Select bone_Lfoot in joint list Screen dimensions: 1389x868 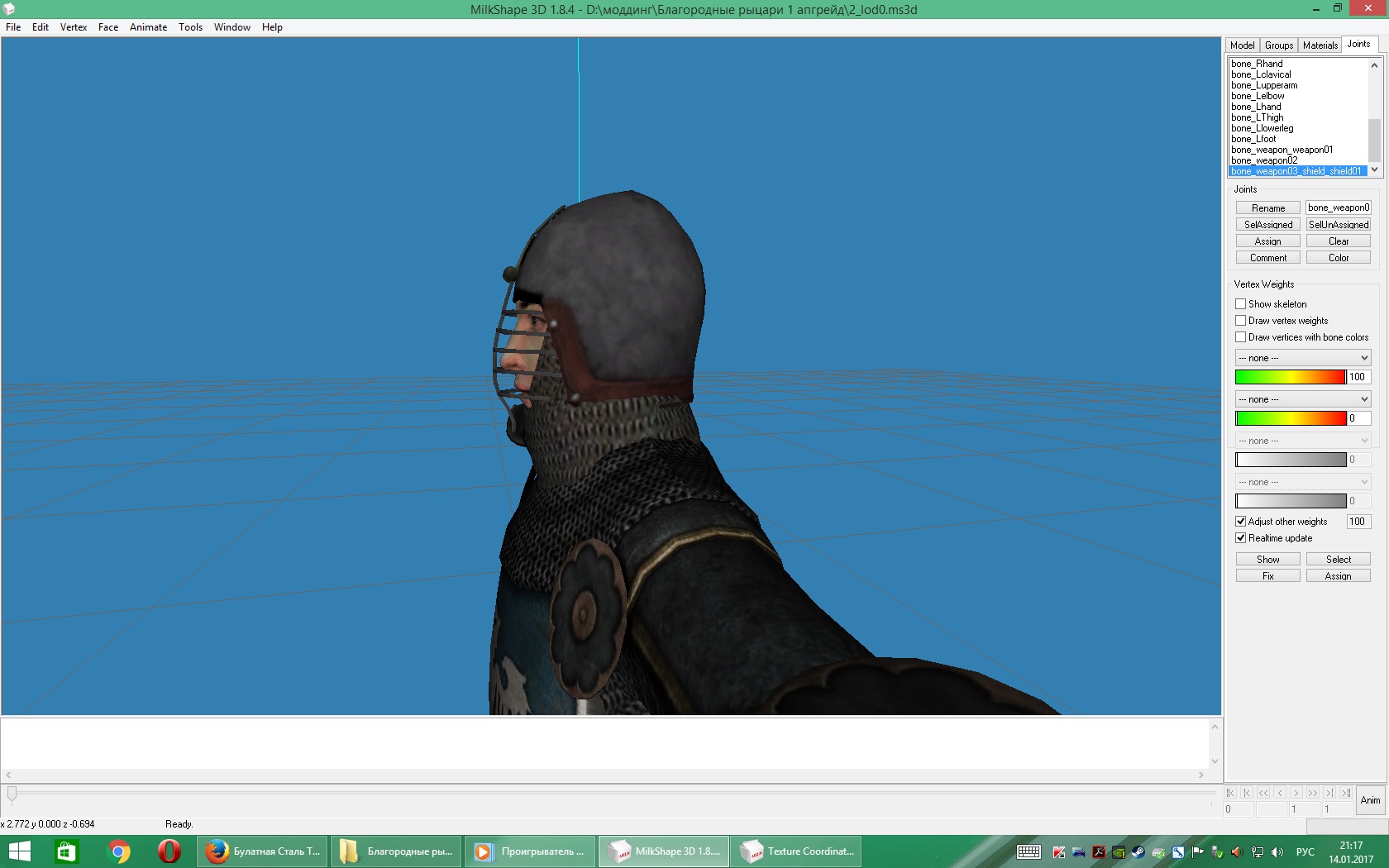pyautogui.click(x=1253, y=139)
